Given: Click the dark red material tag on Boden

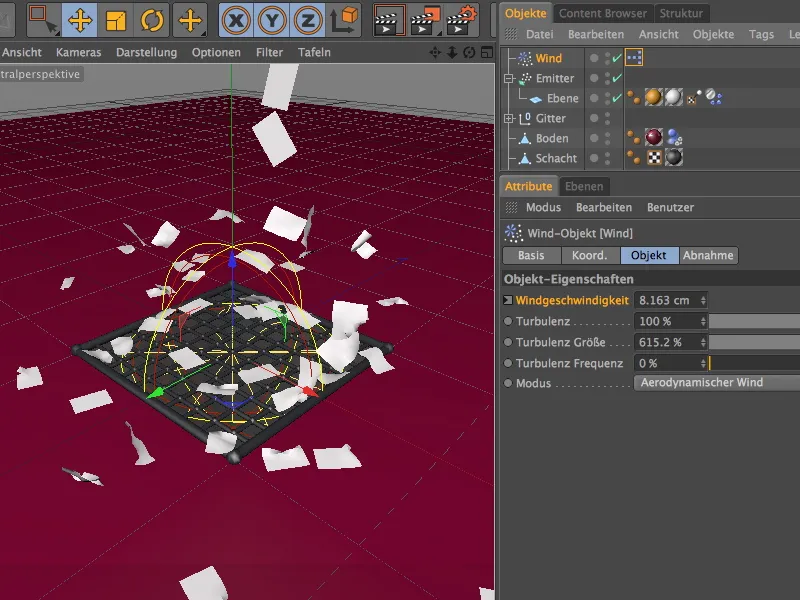Looking at the screenshot, I should pos(653,137).
